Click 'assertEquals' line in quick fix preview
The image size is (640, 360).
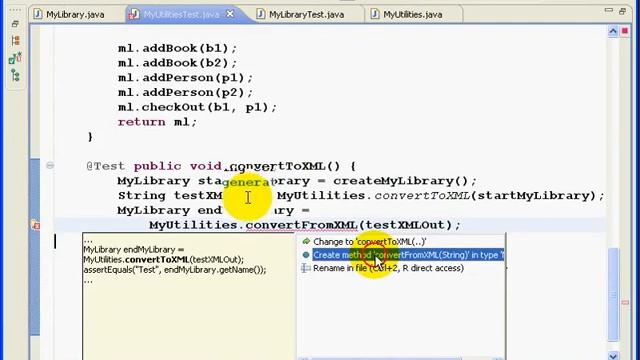[x=175, y=270]
